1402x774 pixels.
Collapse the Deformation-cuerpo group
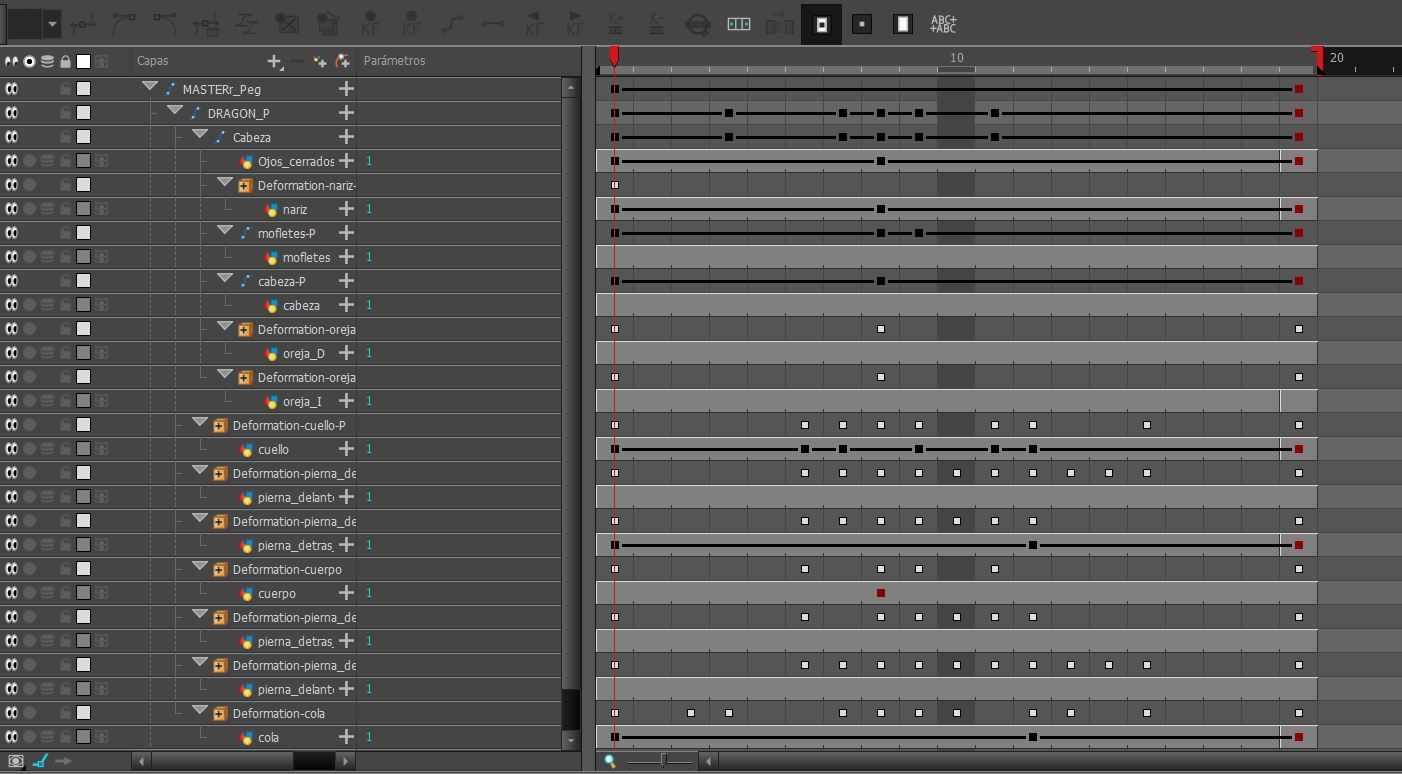point(200,567)
